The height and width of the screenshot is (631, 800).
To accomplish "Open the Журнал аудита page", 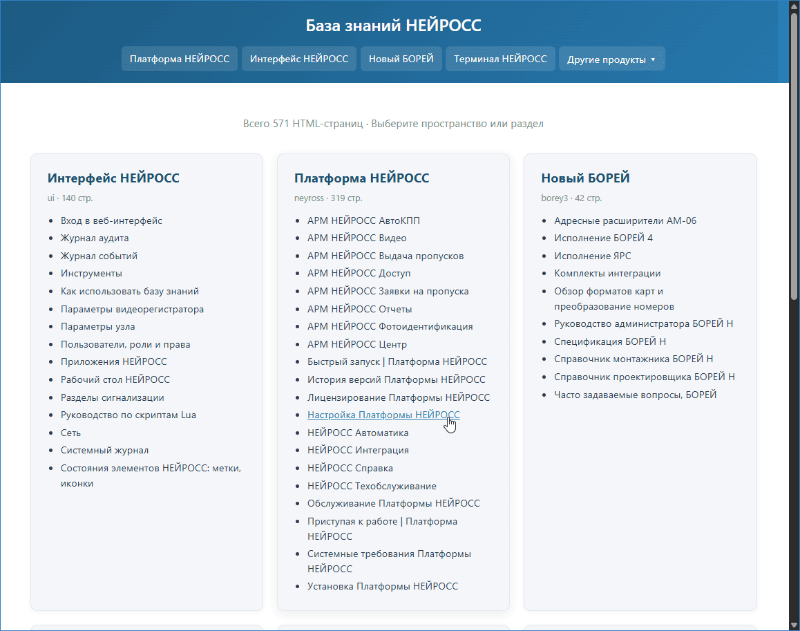I will tap(94, 238).
